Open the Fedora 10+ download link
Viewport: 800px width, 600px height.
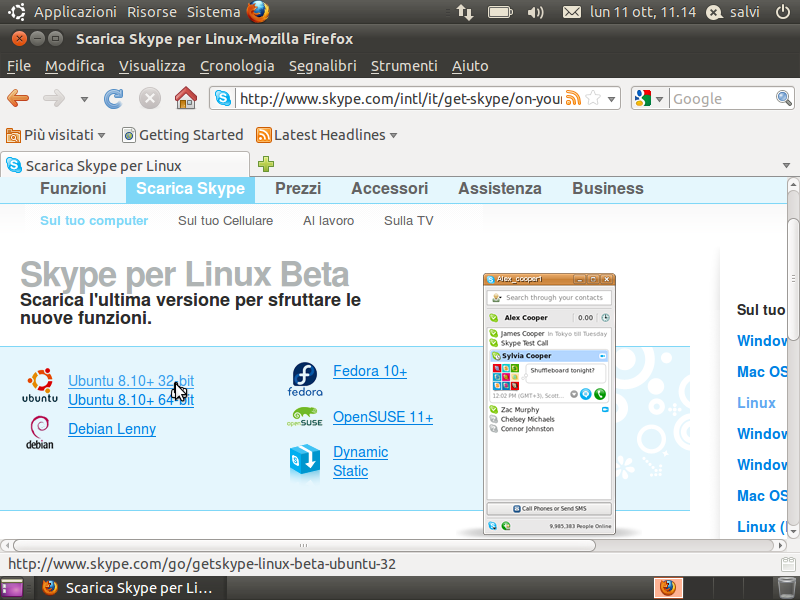pyautogui.click(x=370, y=371)
